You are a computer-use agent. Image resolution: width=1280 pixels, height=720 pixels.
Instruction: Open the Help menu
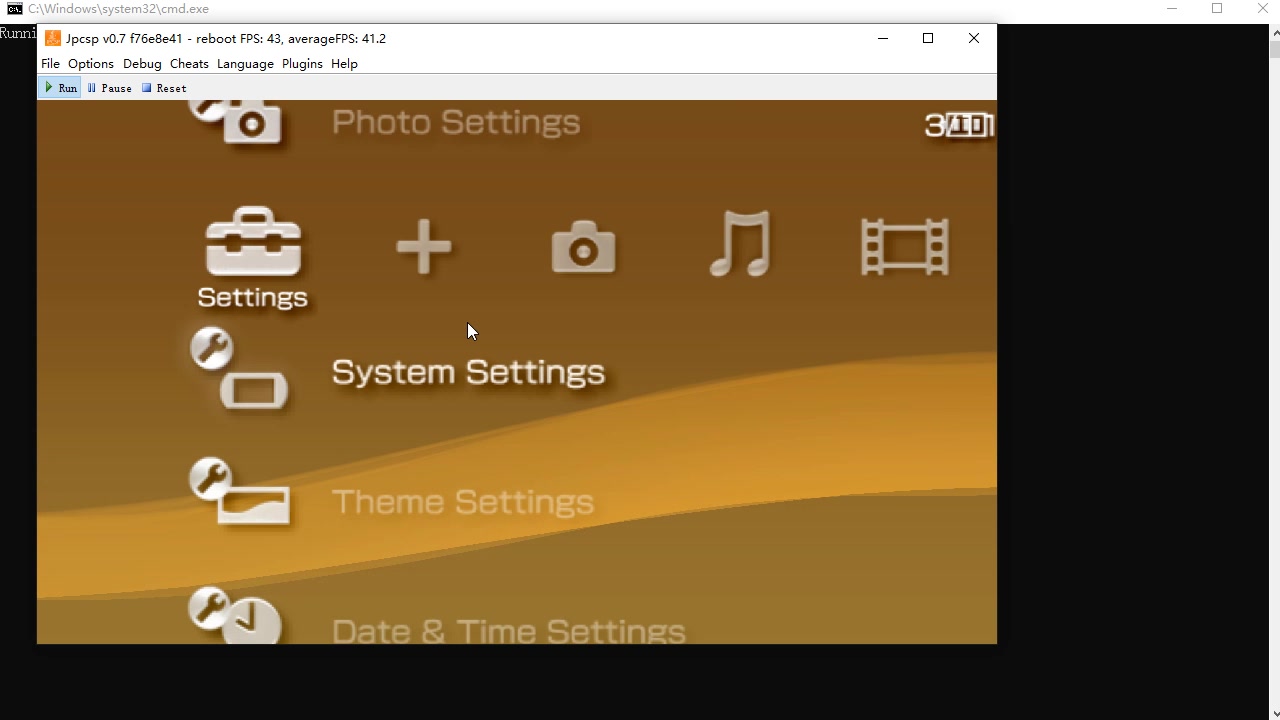click(x=344, y=63)
